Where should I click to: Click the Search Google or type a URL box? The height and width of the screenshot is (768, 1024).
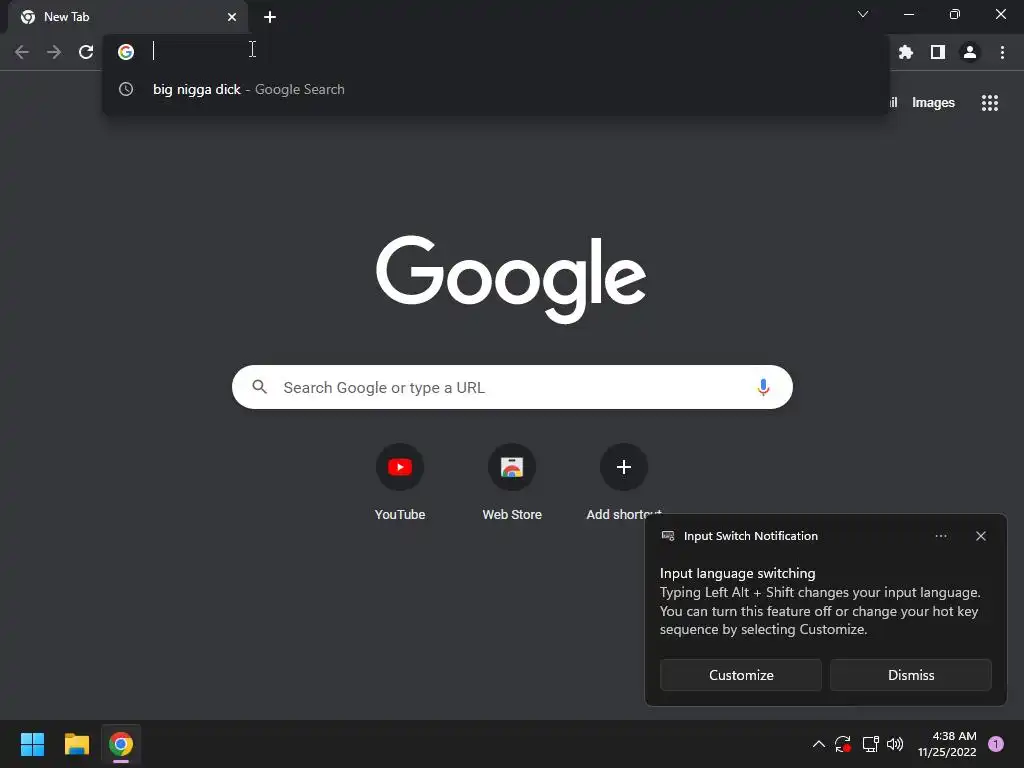click(x=513, y=387)
